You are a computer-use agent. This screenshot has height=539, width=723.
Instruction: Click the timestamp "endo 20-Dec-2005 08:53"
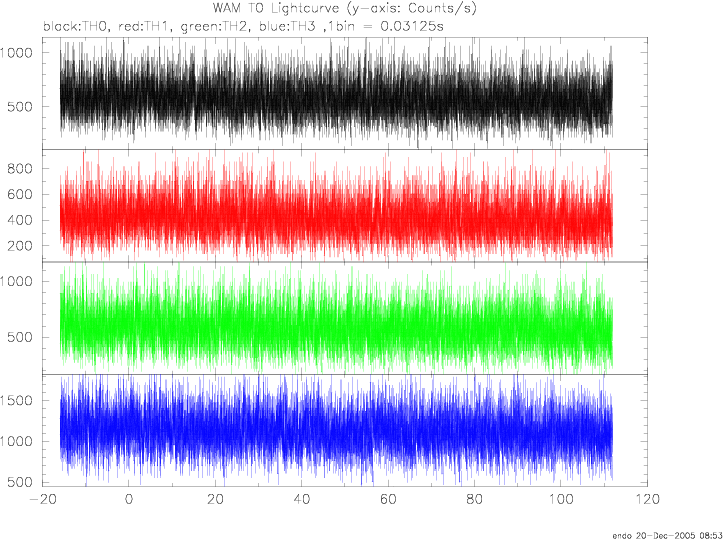coord(667,535)
